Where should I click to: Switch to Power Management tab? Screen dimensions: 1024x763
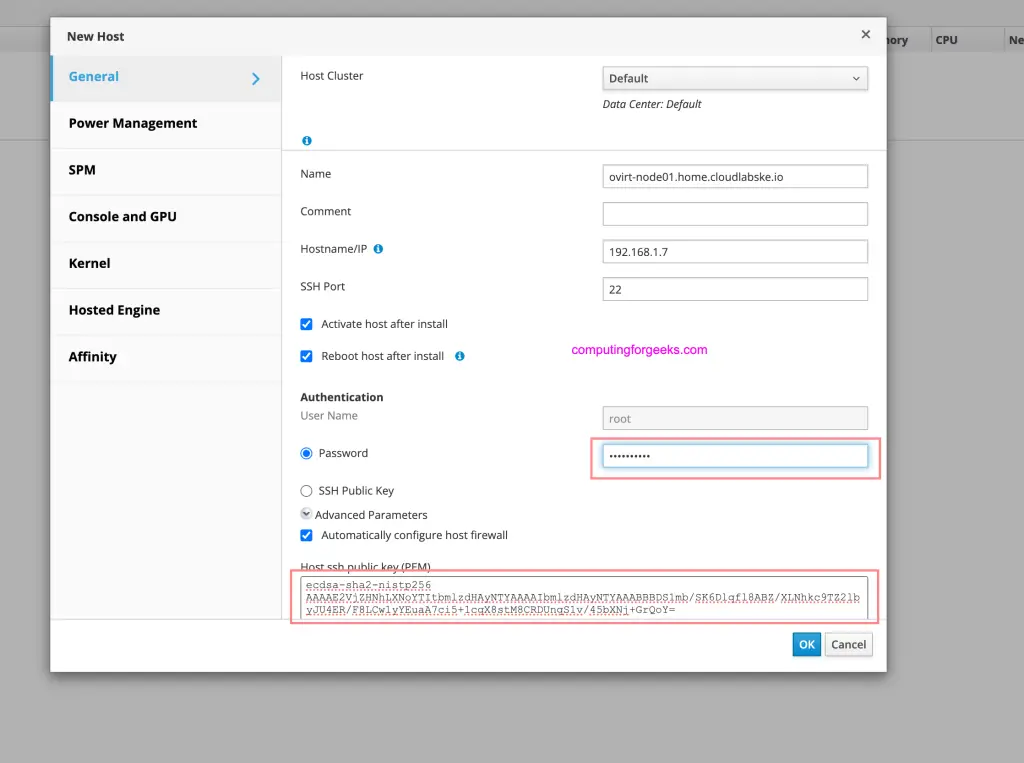coord(167,124)
